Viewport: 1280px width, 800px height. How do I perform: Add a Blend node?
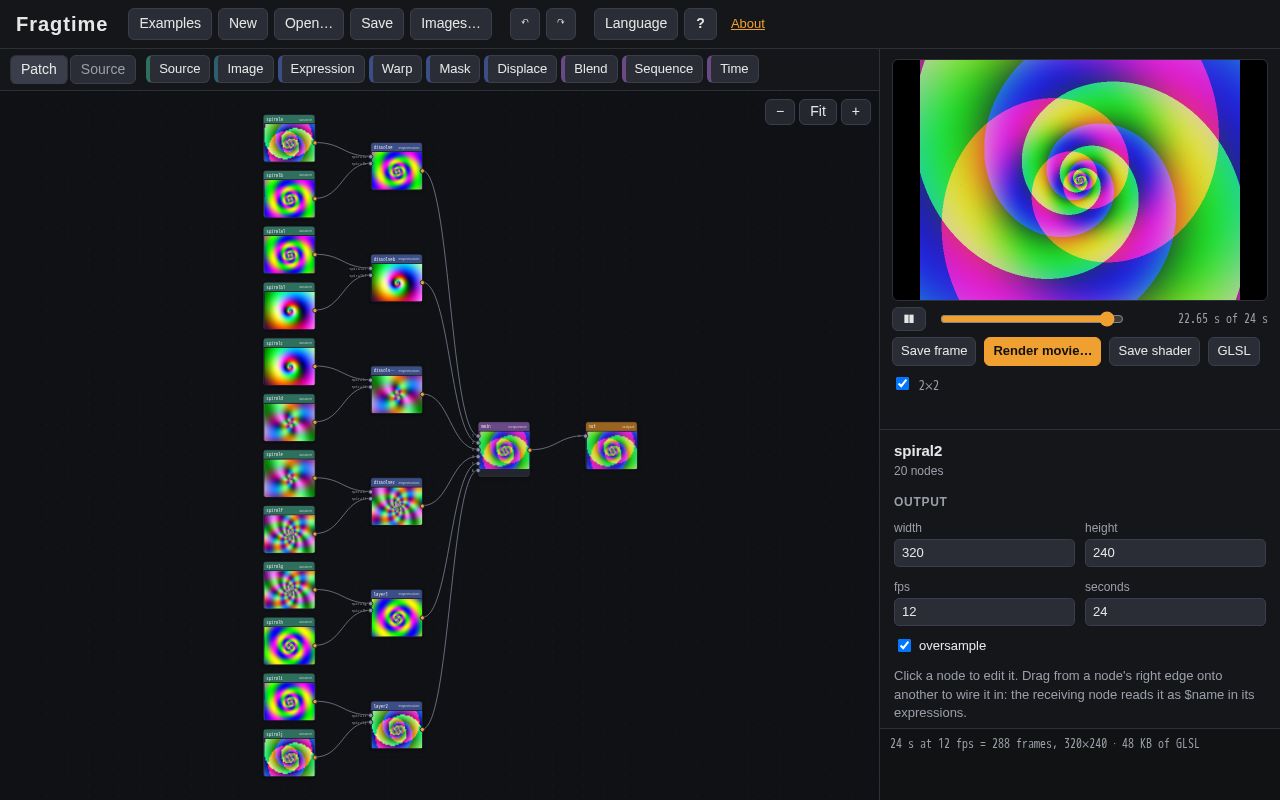pyautogui.click(x=590, y=69)
